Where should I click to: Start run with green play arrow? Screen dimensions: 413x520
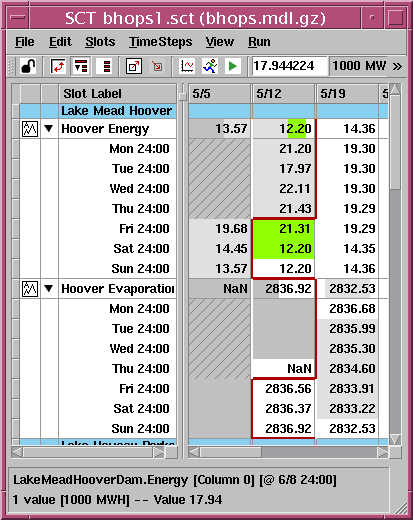click(x=233, y=66)
